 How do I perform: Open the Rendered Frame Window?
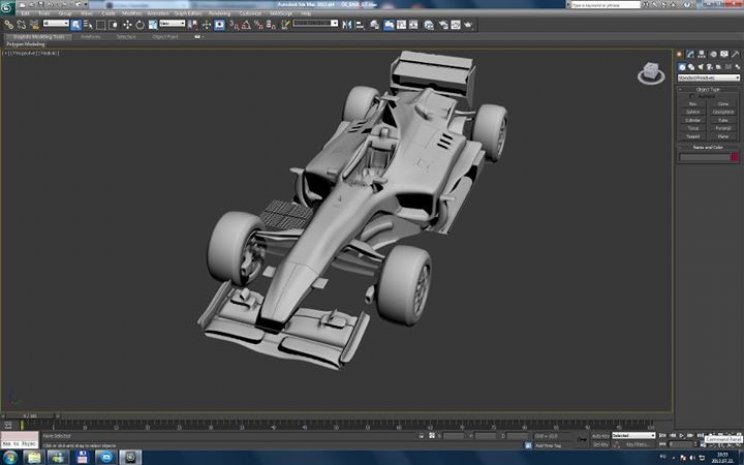click(x=456, y=25)
